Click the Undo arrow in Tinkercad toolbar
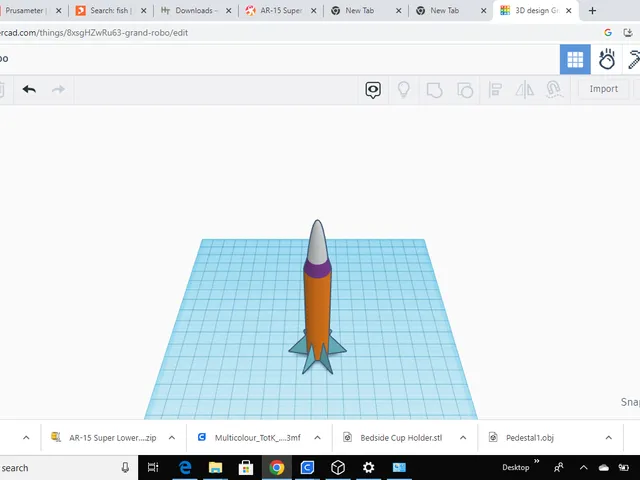 pos(29,89)
